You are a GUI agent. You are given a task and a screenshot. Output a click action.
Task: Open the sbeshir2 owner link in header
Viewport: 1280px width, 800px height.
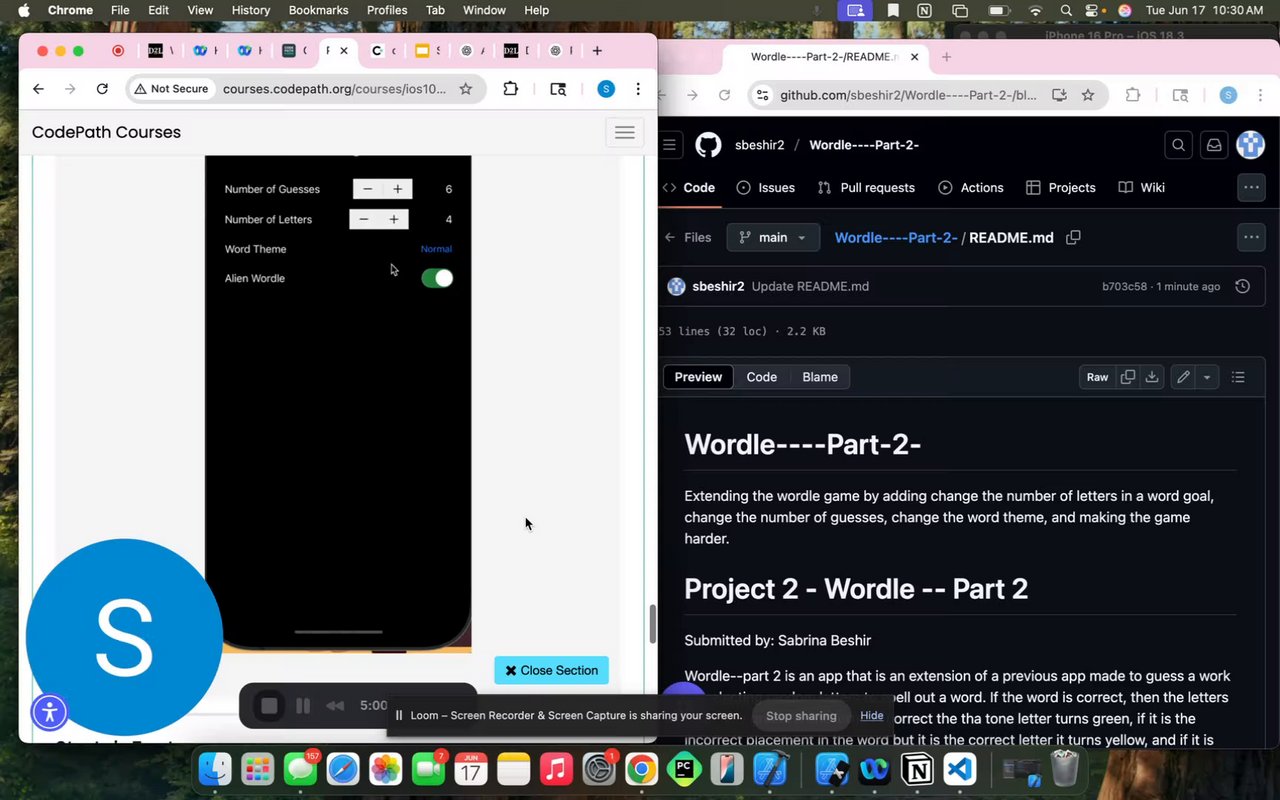(x=760, y=145)
